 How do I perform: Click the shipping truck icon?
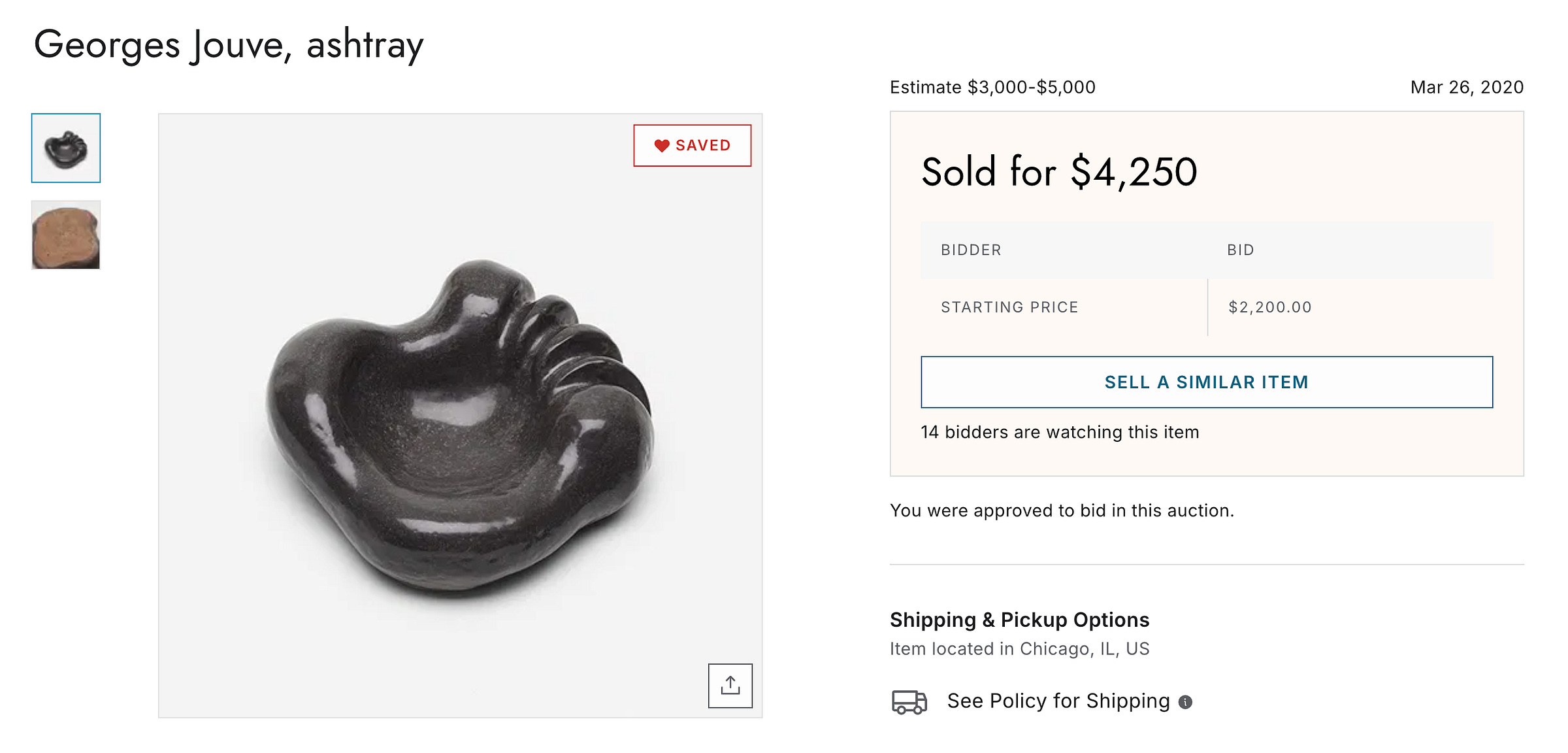click(x=909, y=701)
